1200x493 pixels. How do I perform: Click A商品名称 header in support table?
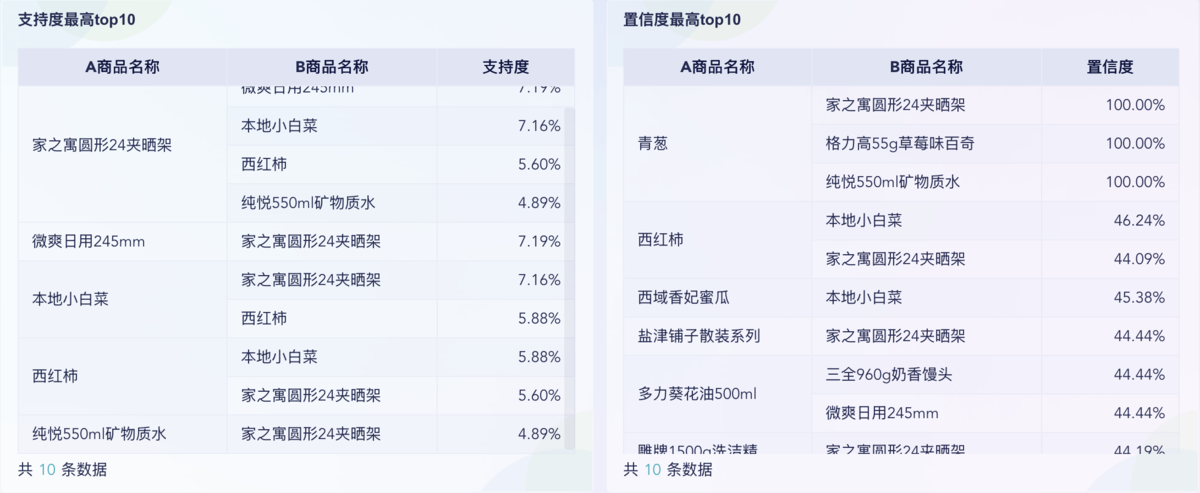click(x=122, y=67)
